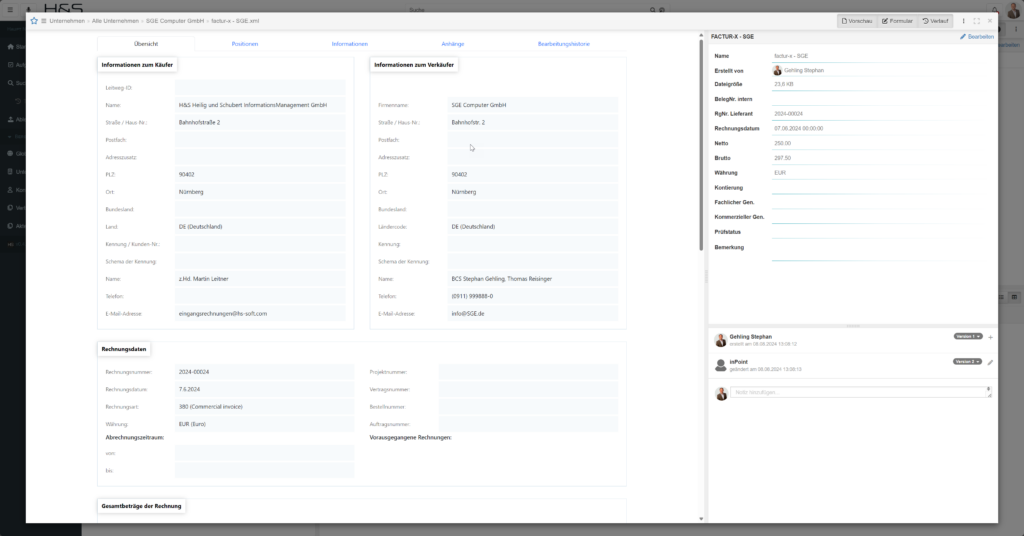The height and width of the screenshot is (536, 1024).
Task: Click the scroll down arrow at panel bottom
Action: [701, 519]
